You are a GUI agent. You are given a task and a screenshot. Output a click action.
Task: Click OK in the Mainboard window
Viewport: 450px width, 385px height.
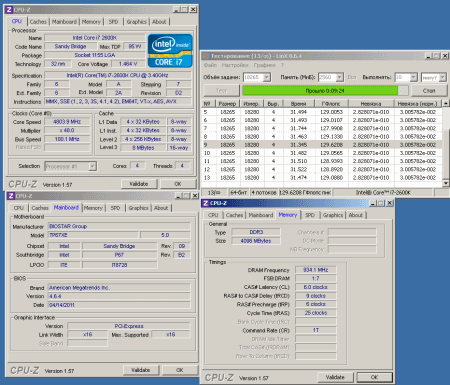[x=180, y=370]
